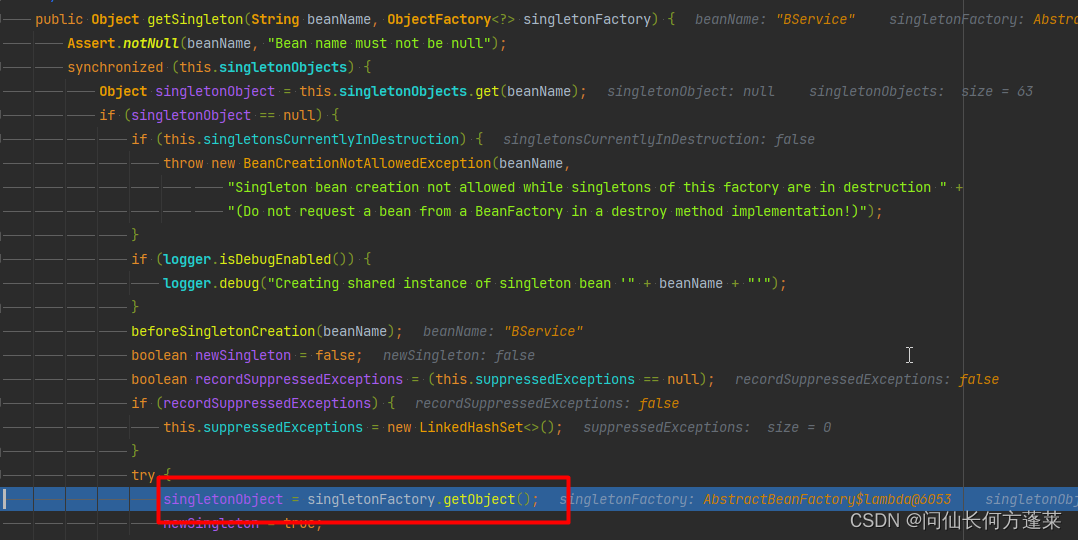Click singletonObject in the "== null" condition
The image size is (1078, 540).
(x=191, y=116)
